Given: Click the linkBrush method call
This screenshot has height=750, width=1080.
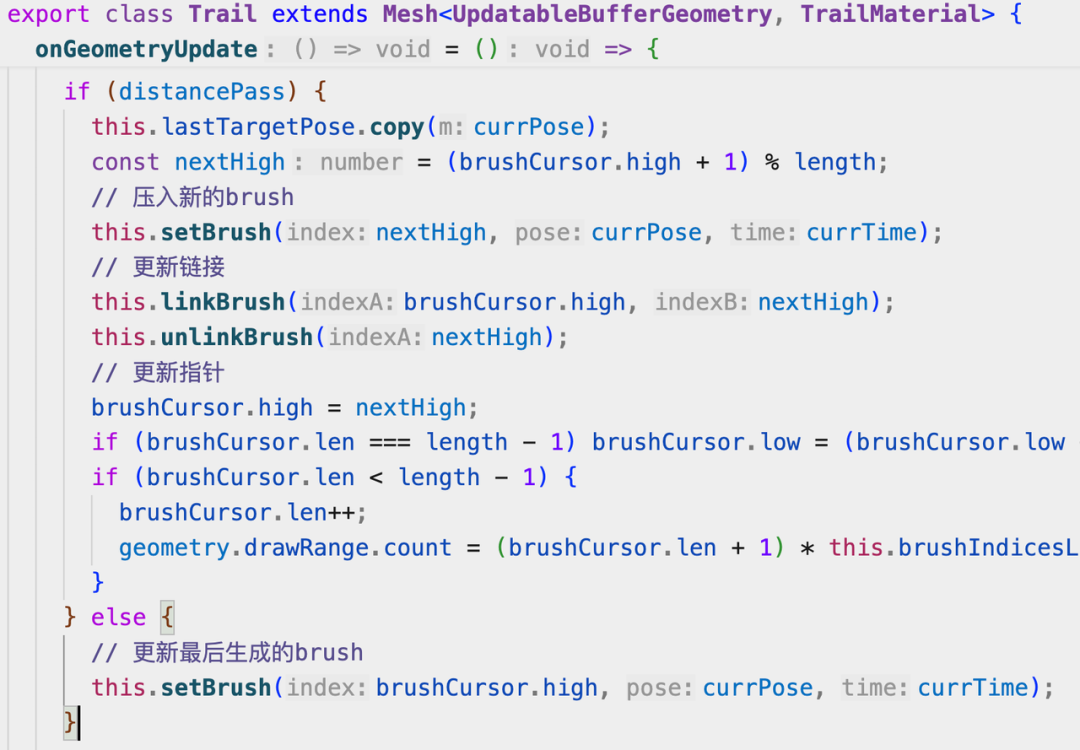Looking at the screenshot, I should point(223,302).
